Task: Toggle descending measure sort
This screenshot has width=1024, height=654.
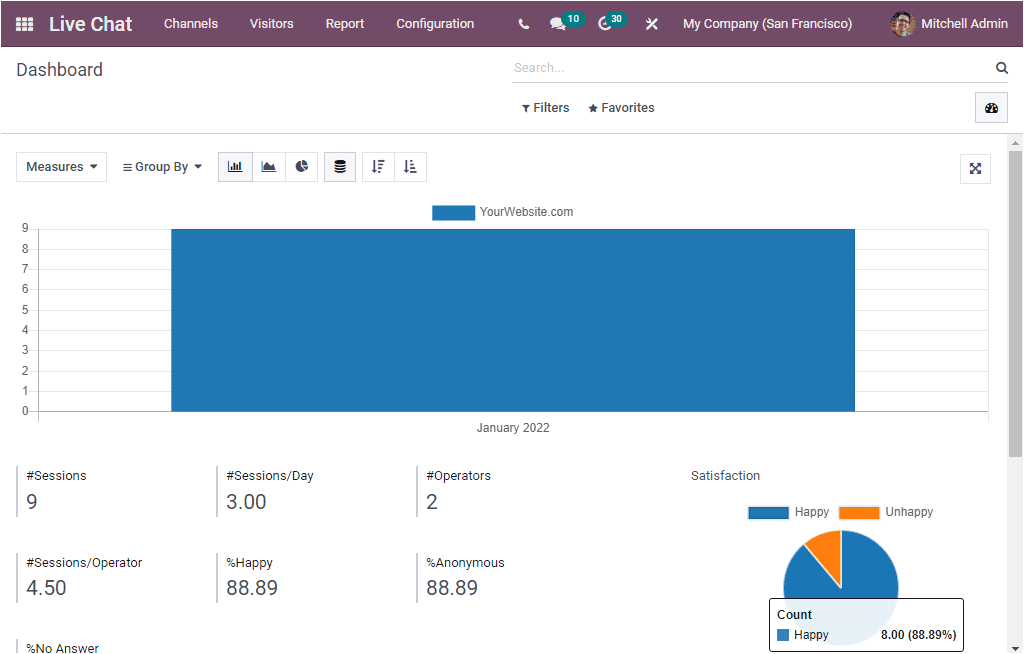Action: (x=377, y=166)
